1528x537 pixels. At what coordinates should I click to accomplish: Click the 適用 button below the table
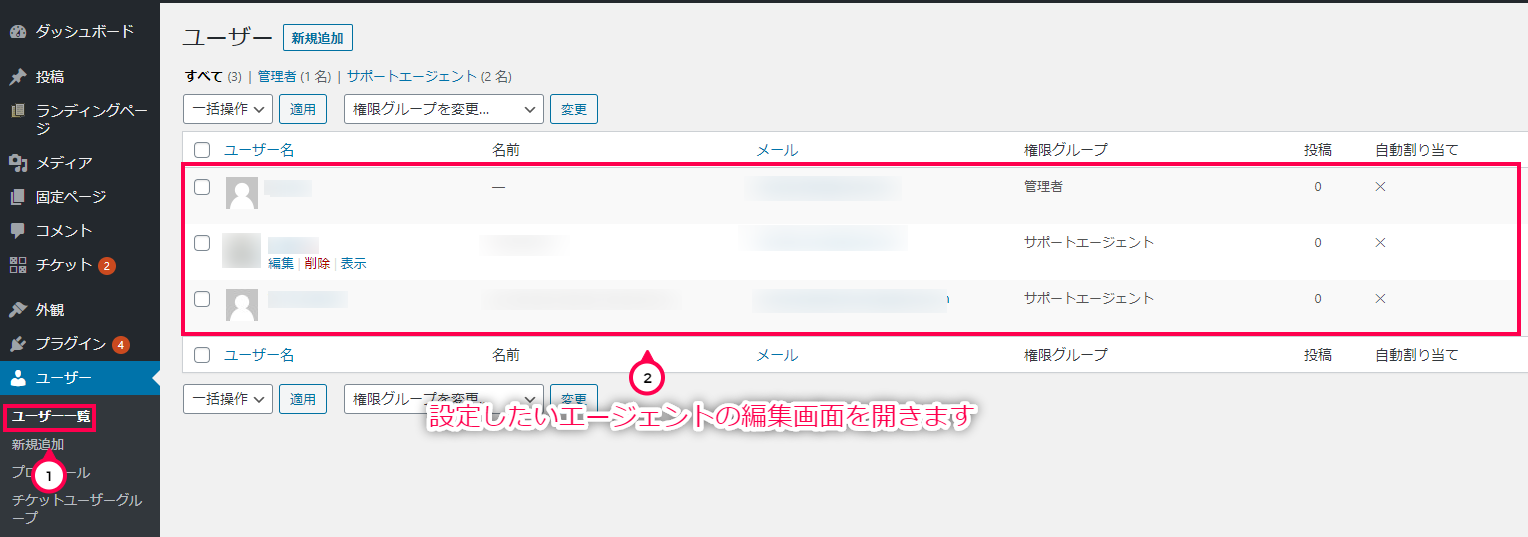[x=303, y=398]
